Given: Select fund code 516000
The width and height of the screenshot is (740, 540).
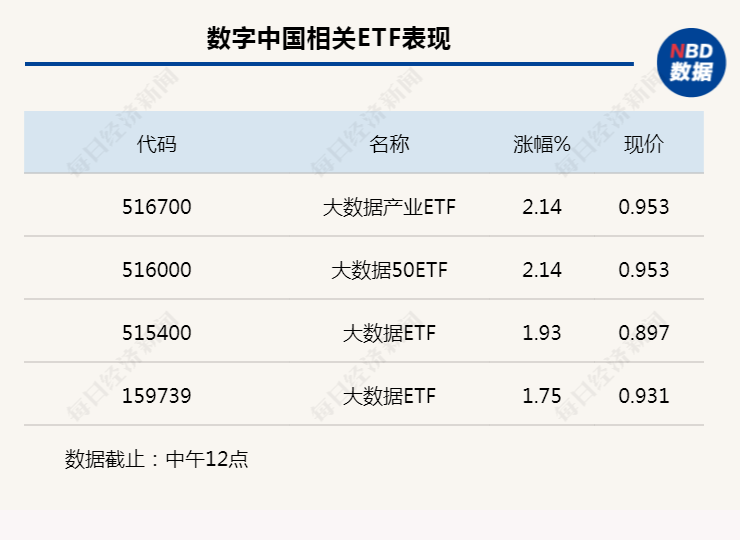Looking at the screenshot, I should (x=157, y=270).
